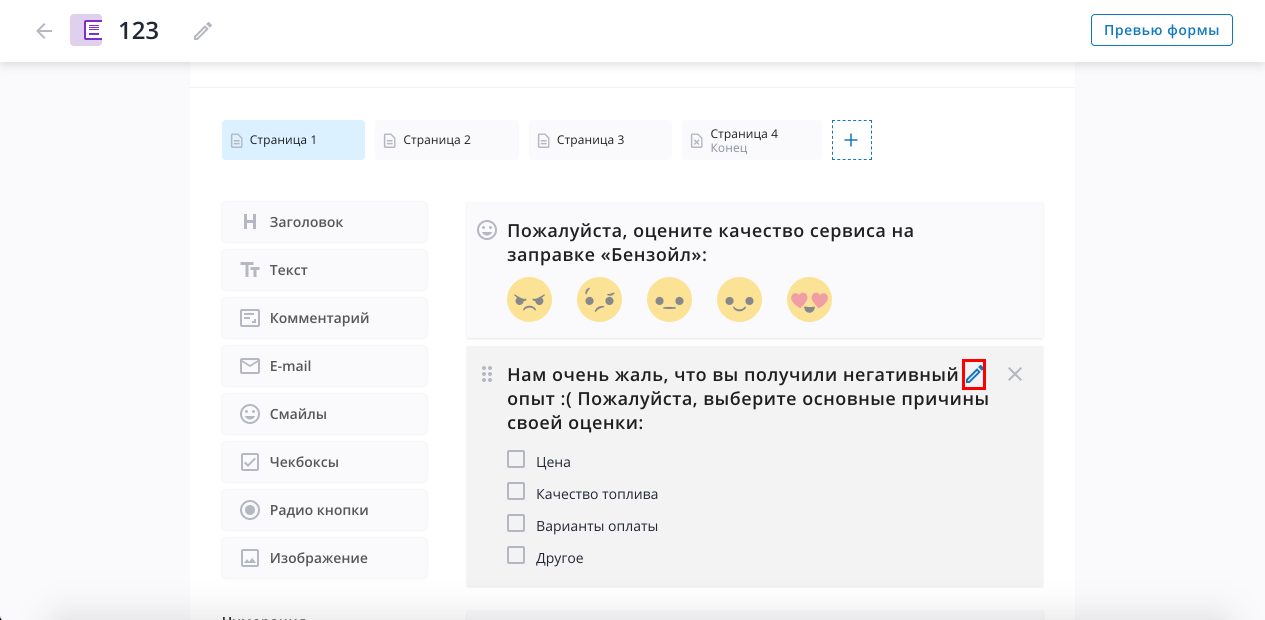
Task: Click the text Нам очень жаль question title
Action: pos(748,399)
